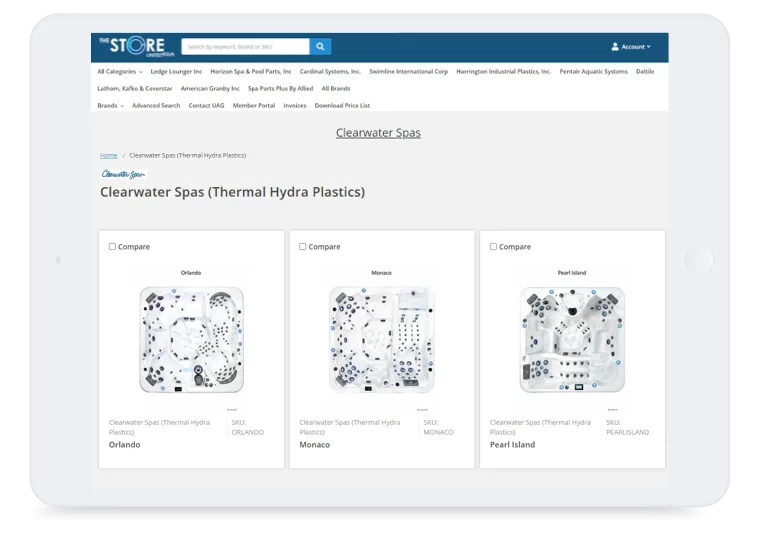
Task: Click the search magnifier button
Action: pos(320,46)
